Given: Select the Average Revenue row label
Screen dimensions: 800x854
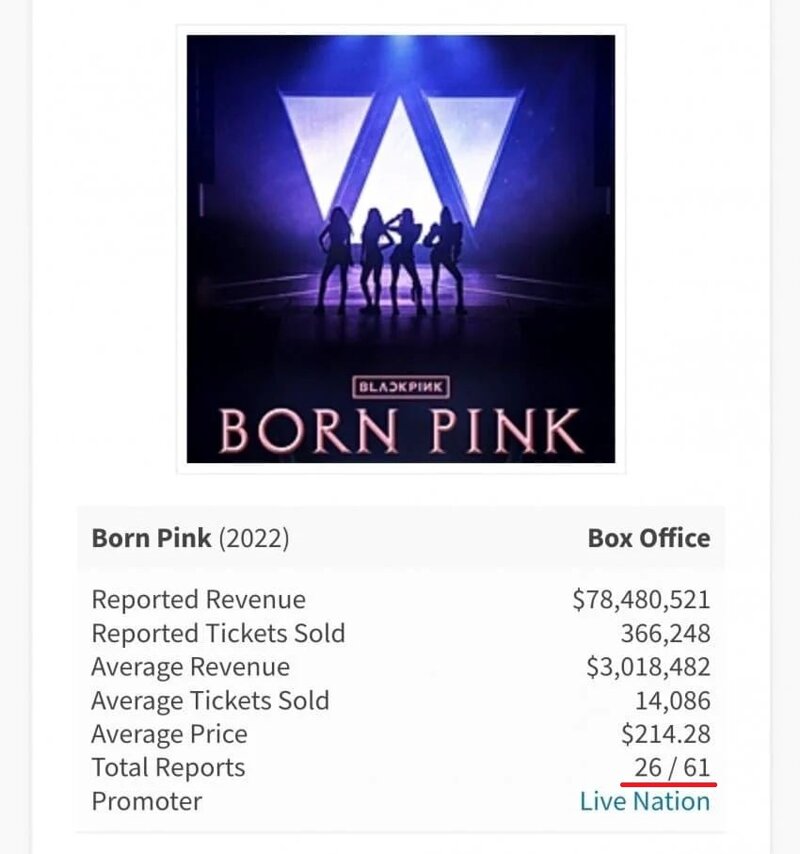Looking at the screenshot, I should pyautogui.click(x=190, y=667).
